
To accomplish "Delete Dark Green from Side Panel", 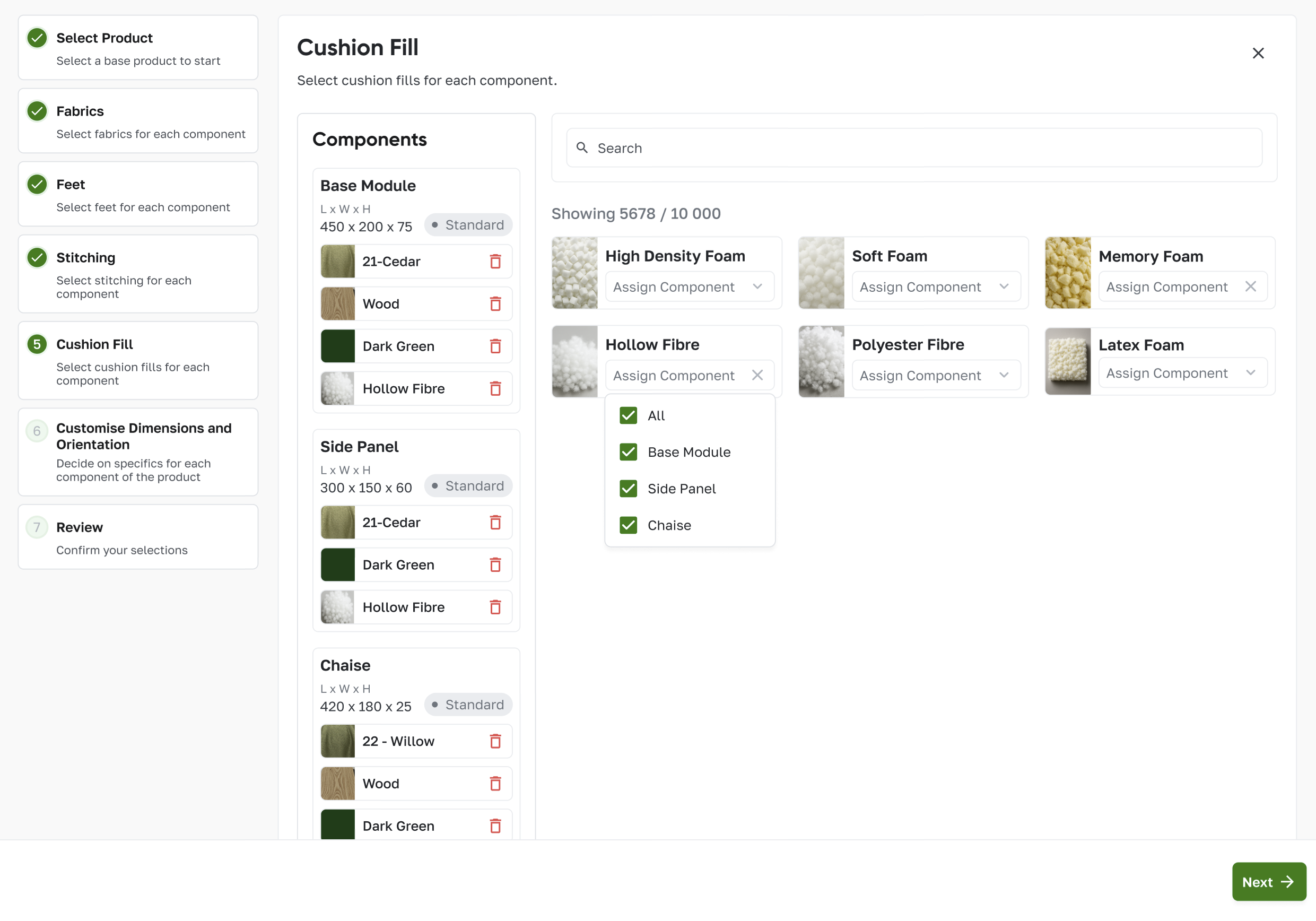I will coord(495,565).
